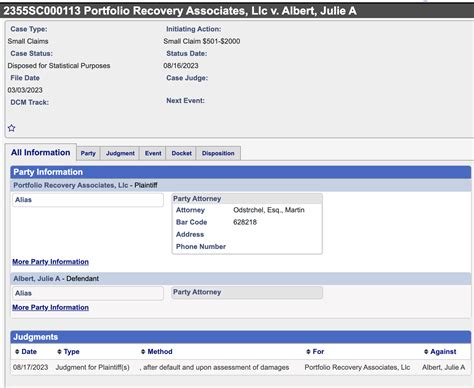
Task: Click the Next Event label
Action: pyautogui.click(x=185, y=101)
